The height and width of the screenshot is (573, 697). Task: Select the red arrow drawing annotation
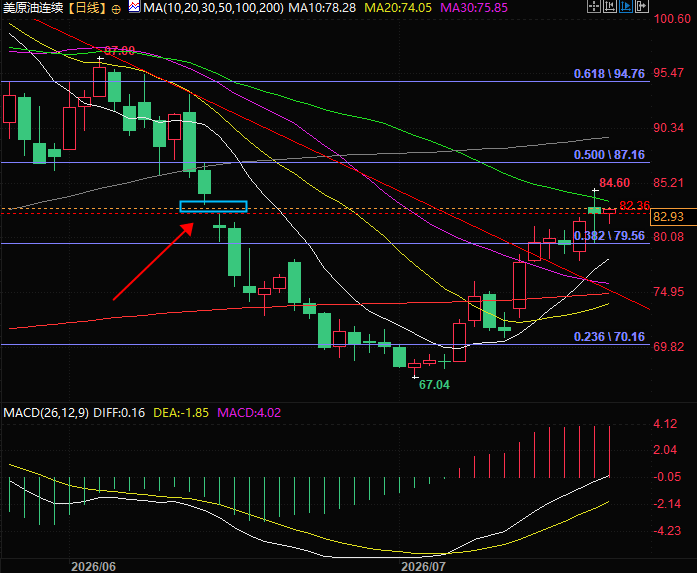point(153,261)
